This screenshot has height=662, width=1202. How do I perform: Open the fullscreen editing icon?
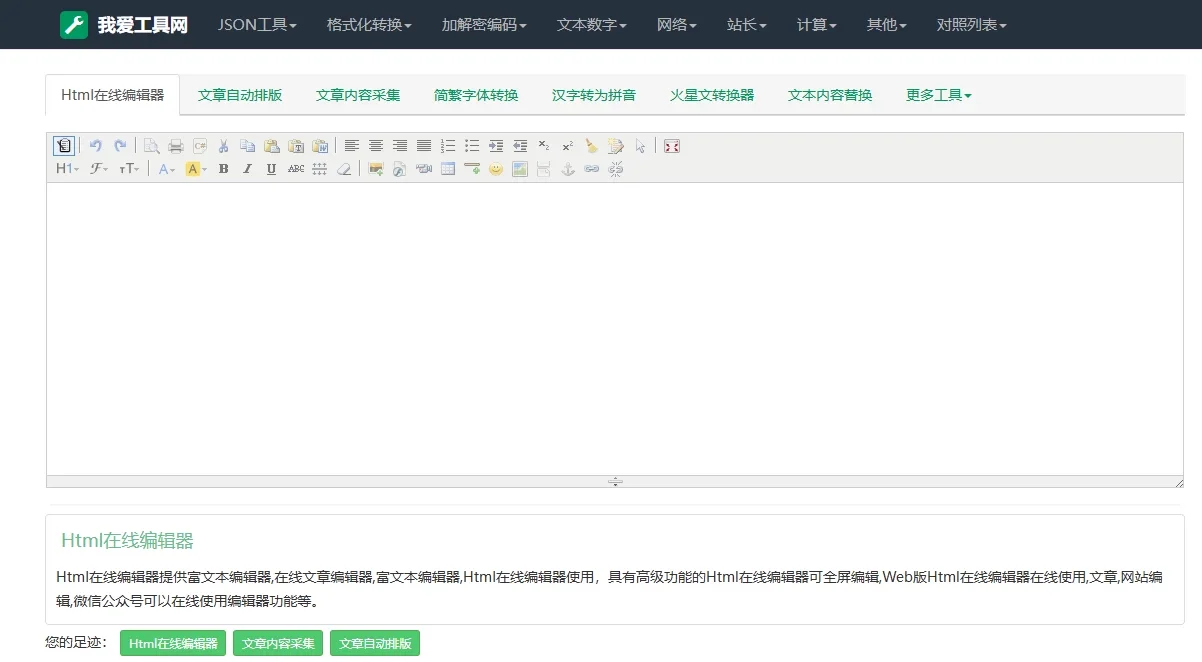click(x=671, y=145)
